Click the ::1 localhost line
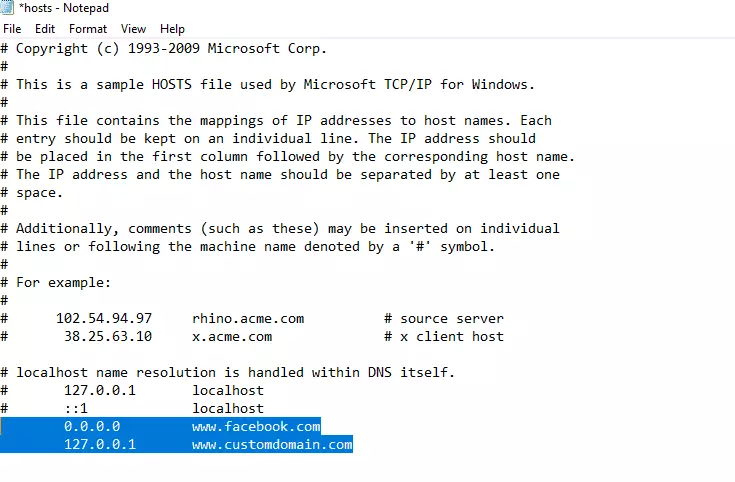The image size is (735, 482). pyautogui.click(x=132, y=408)
